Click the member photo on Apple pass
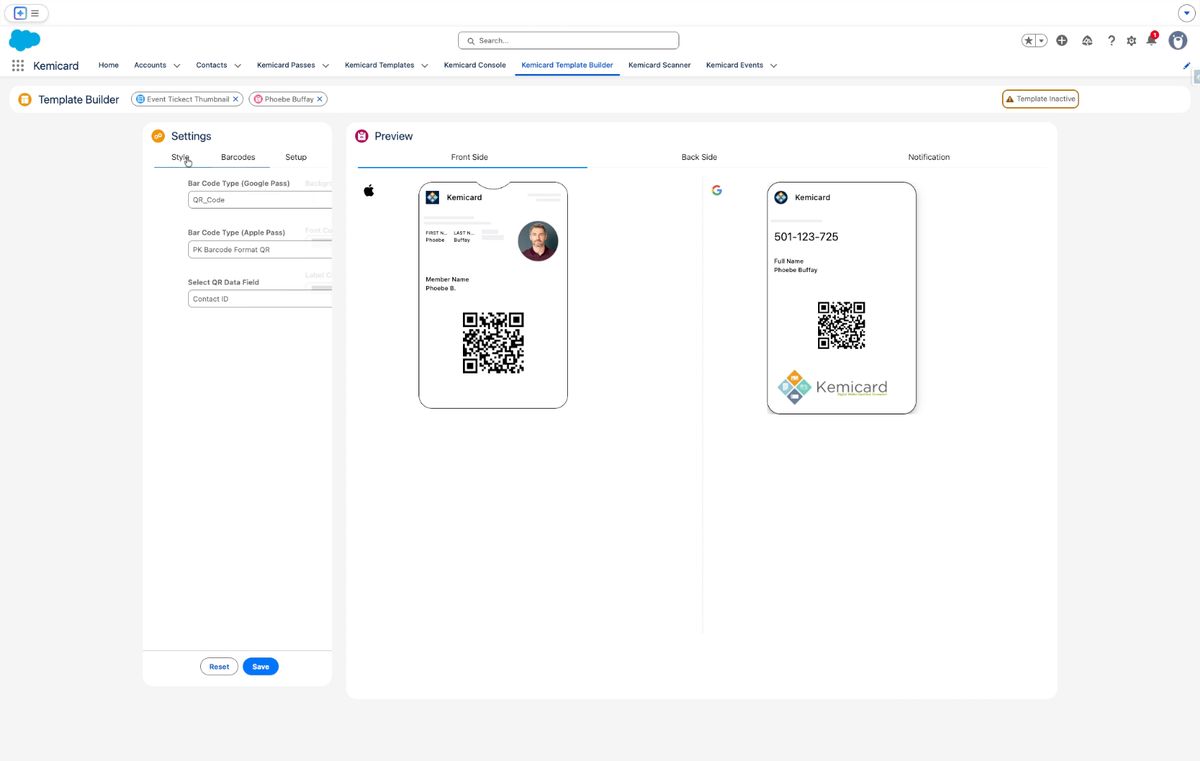This screenshot has width=1200, height=761. click(538, 241)
